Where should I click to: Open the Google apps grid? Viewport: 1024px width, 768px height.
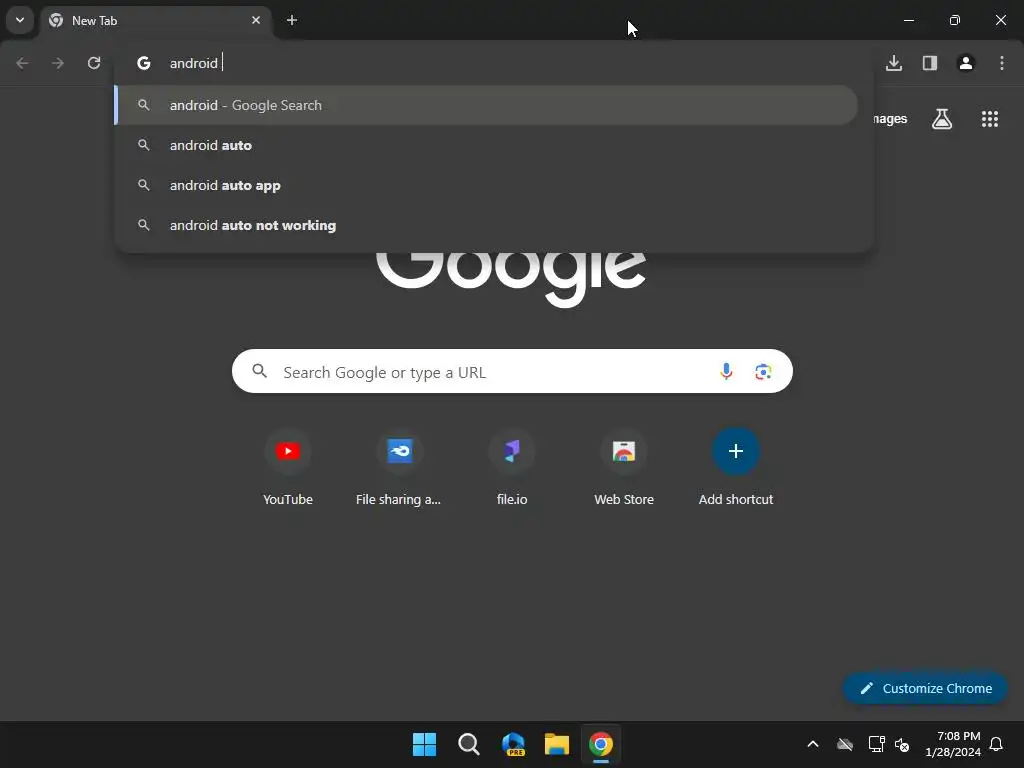[x=990, y=119]
